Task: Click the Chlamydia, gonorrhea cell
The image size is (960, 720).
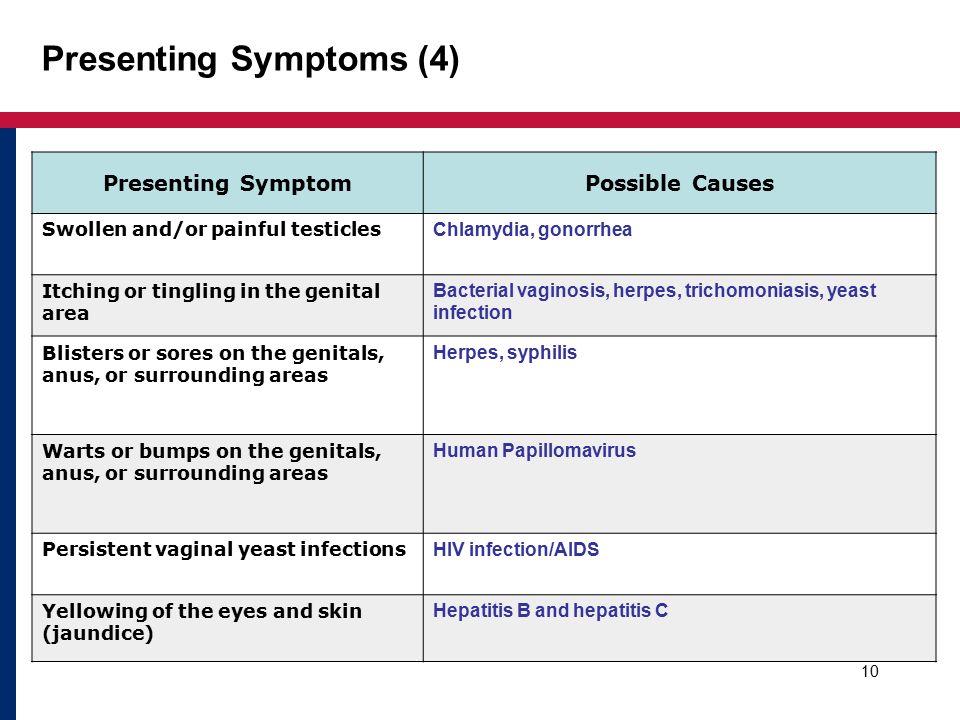Action: point(680,244)
